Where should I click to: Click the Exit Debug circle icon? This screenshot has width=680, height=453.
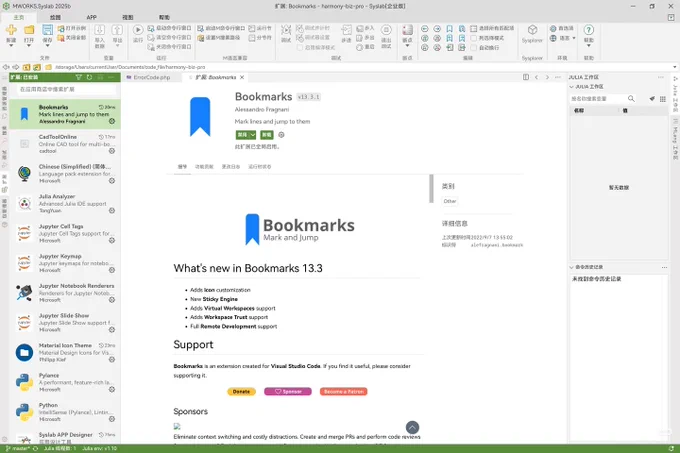click(386, 29)
